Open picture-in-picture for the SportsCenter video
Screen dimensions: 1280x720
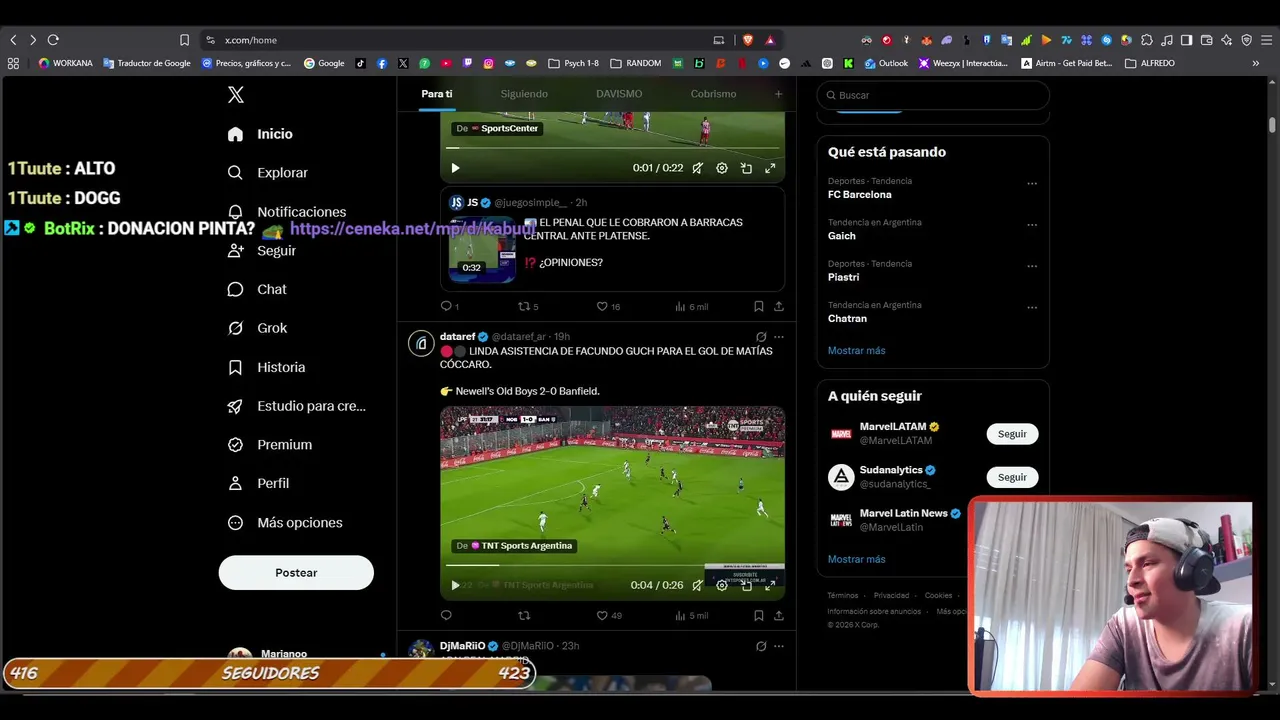[746, 169]
